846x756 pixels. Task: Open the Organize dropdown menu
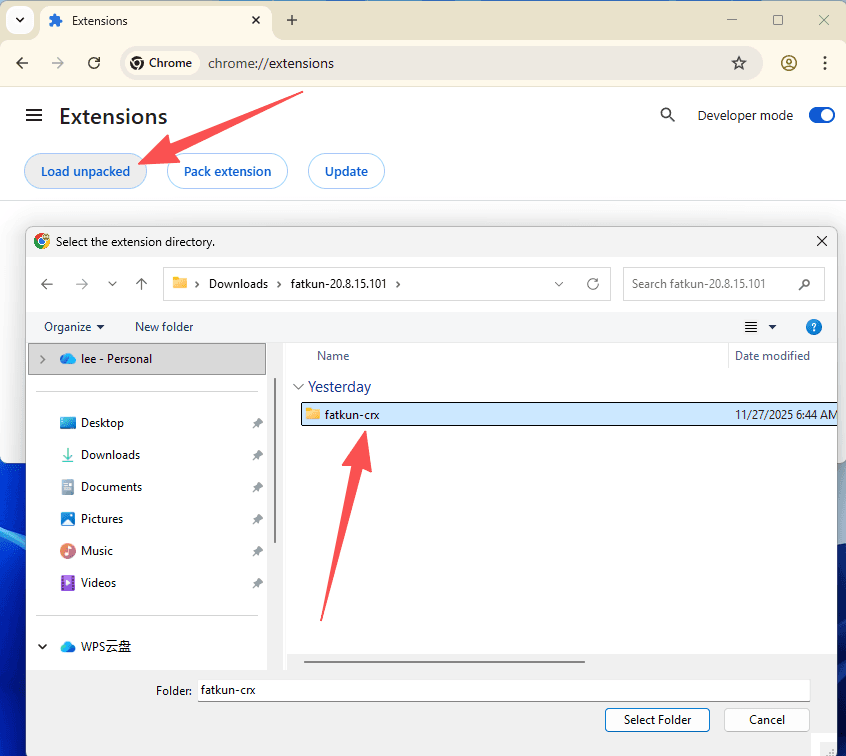point(73,326)
